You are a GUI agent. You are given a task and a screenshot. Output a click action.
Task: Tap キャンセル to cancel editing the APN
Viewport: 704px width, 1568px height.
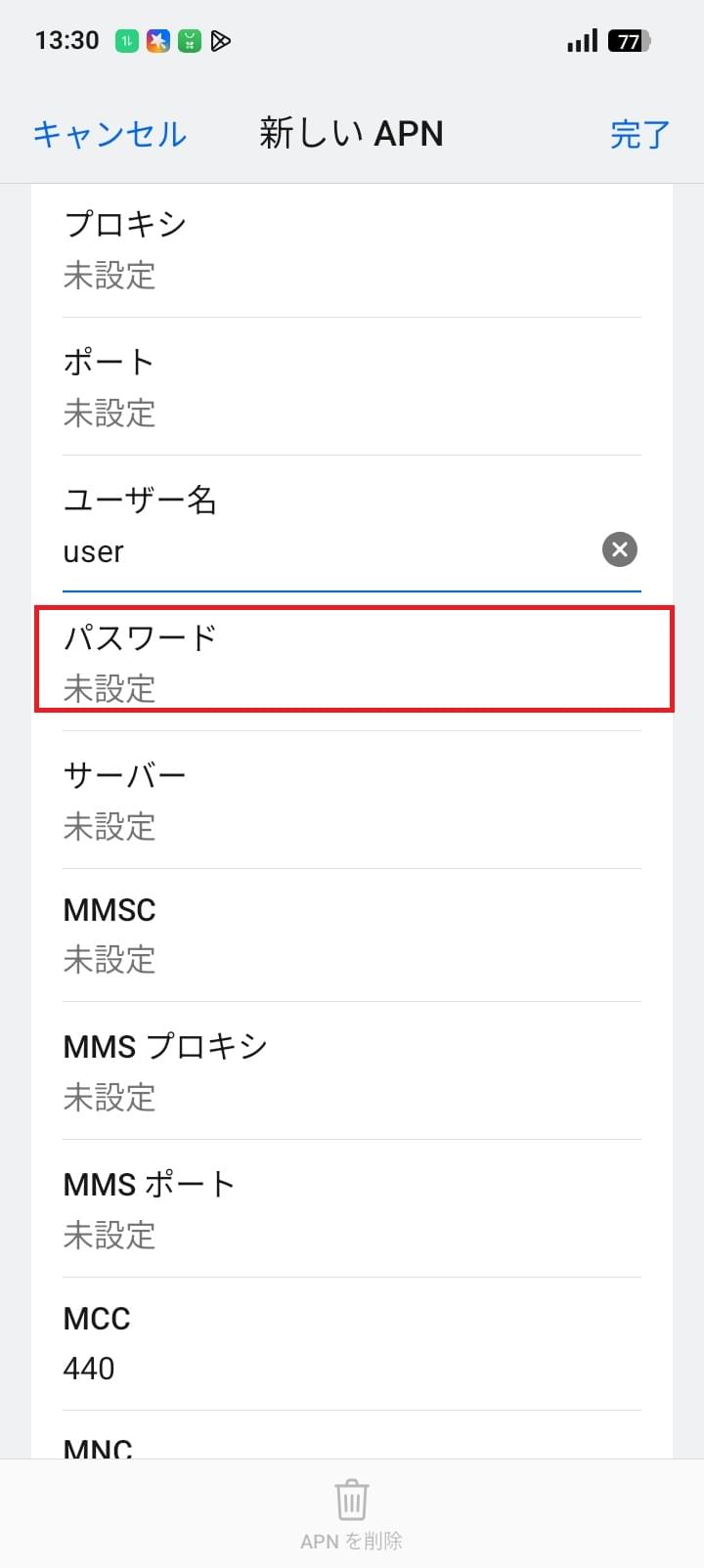tap(109, 135)
